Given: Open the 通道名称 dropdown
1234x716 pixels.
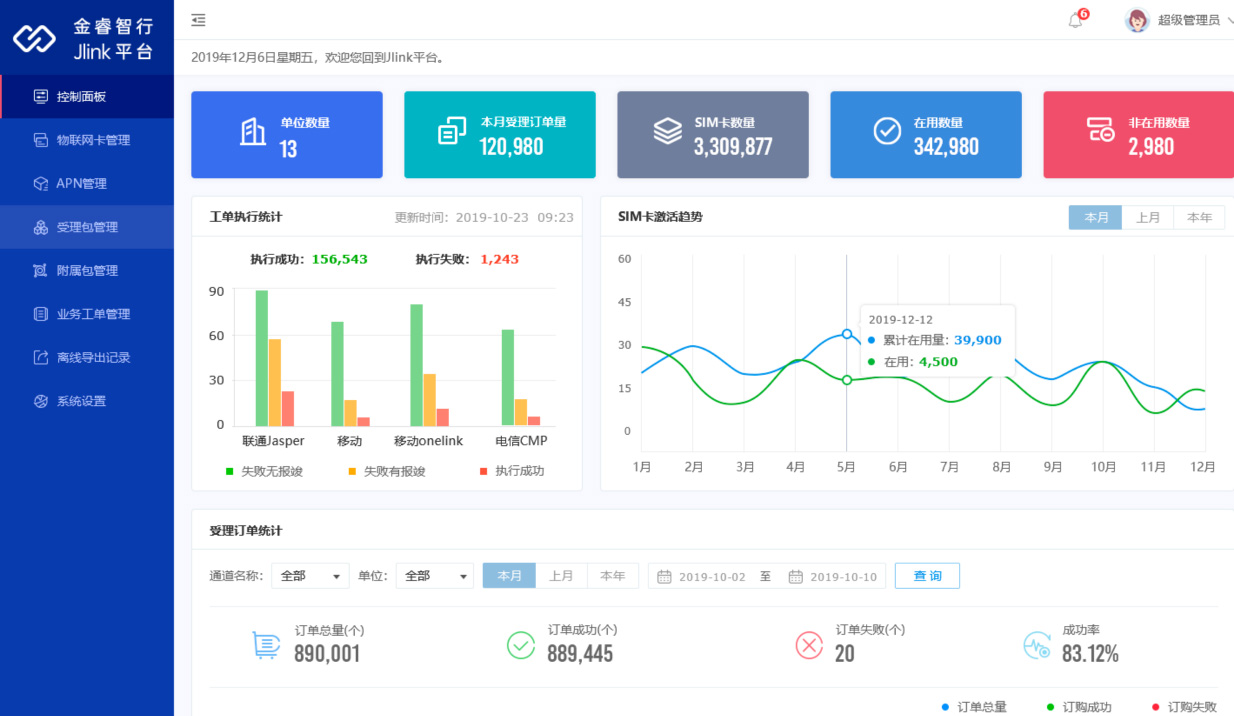Looking at the screenshot, I should pyautogui.click(x=310, y=576).
